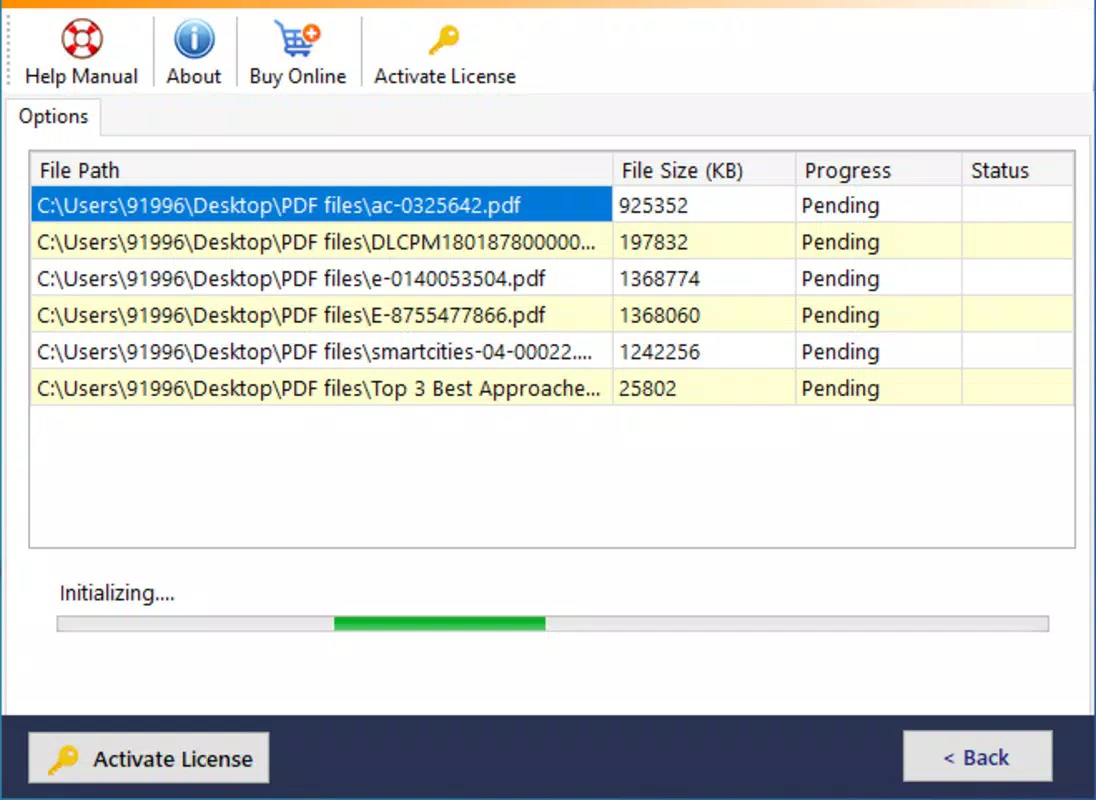Click the key icon on bottom Activate License button
This screenshot has width=1096, height=800.
[64, 759]
